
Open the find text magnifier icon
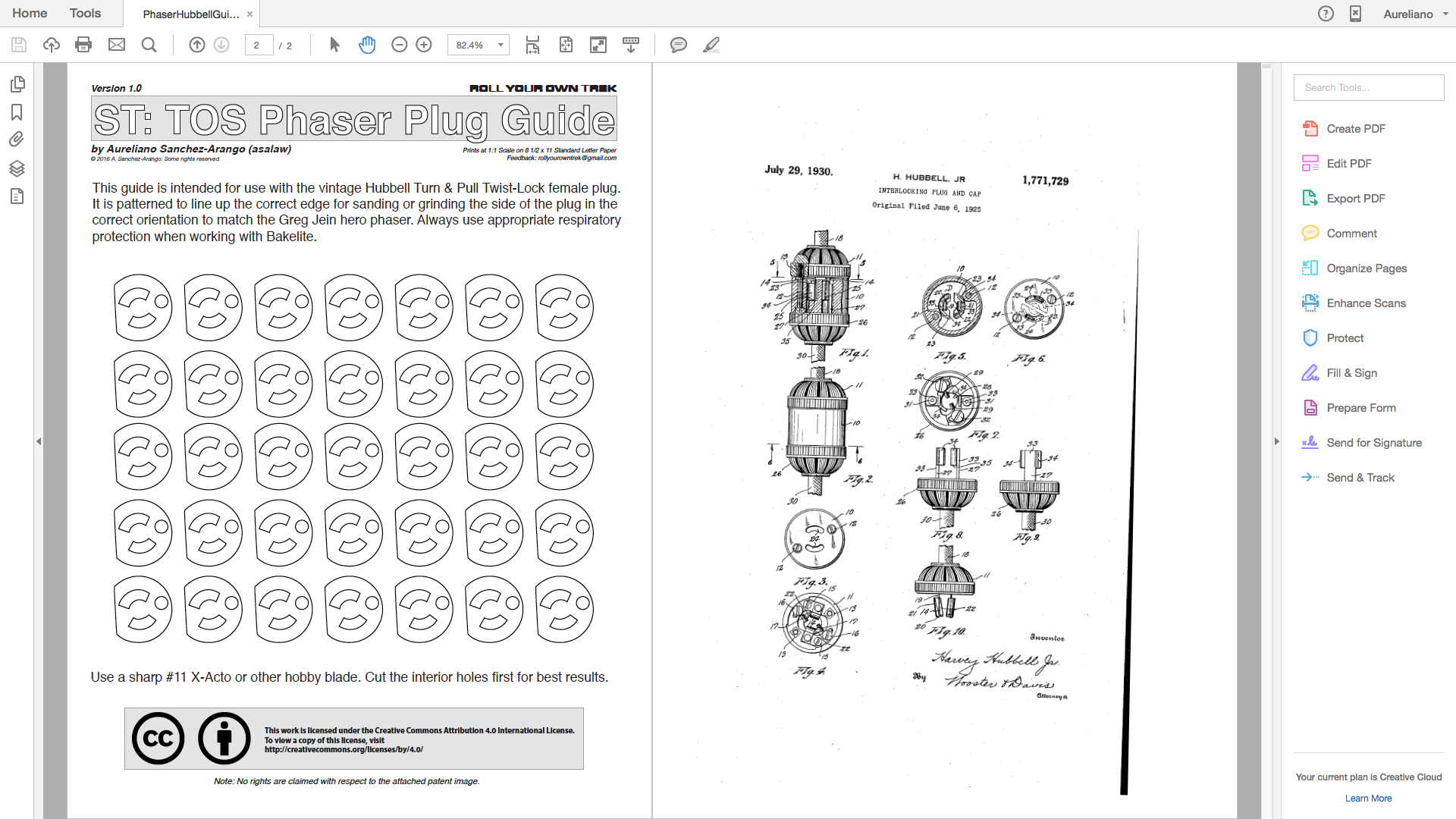click(x=149, y=45)
